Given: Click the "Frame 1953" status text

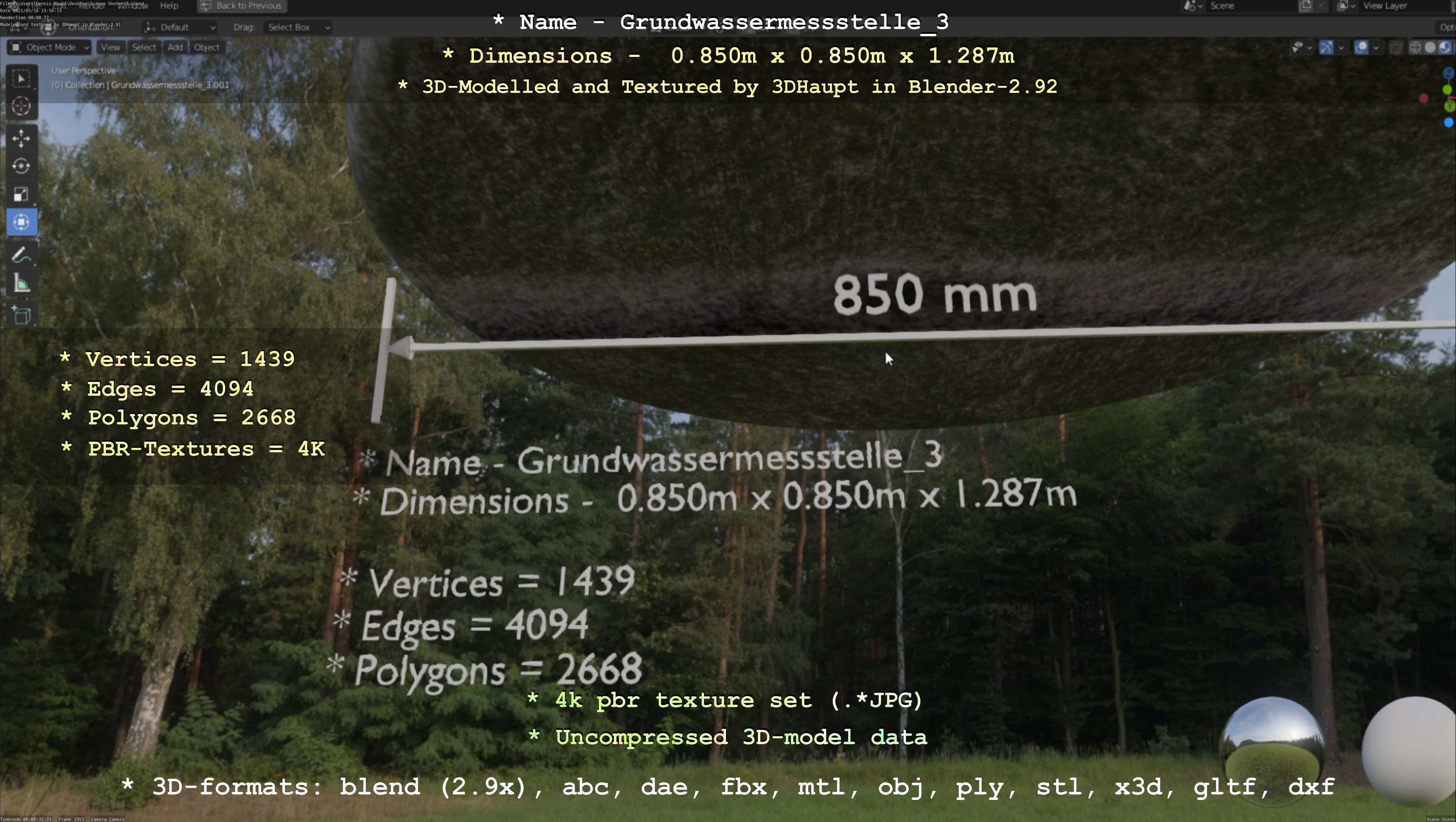Looking at the screenshot, I should (x=71, y=819).
